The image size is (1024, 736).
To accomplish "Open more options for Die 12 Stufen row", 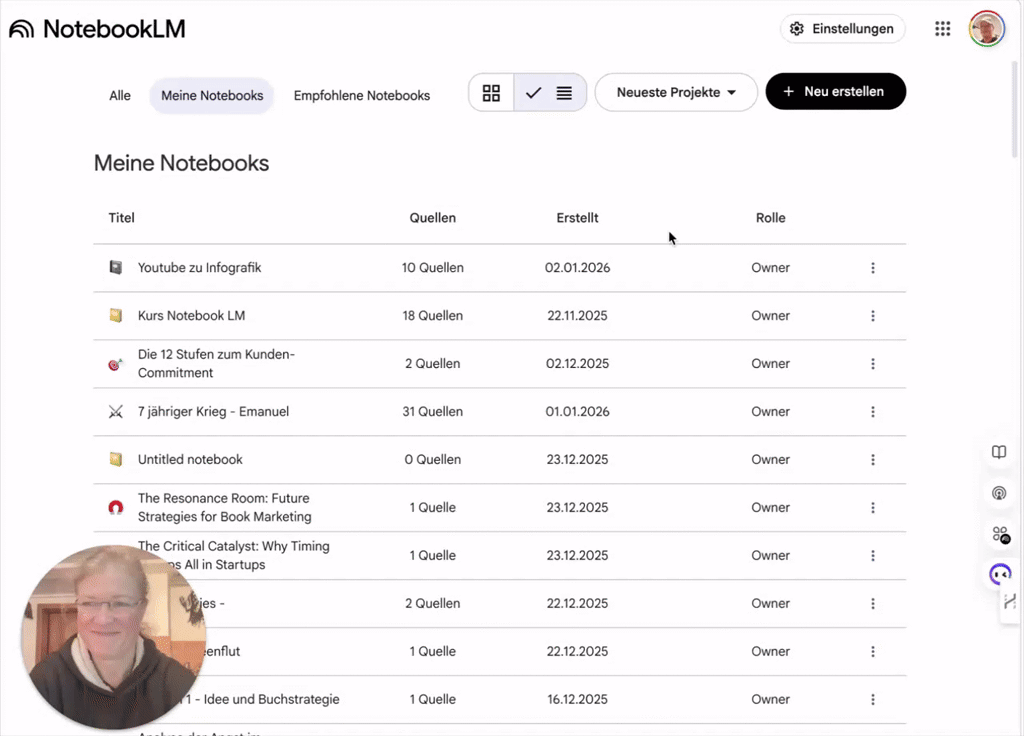I will point(872,364).
